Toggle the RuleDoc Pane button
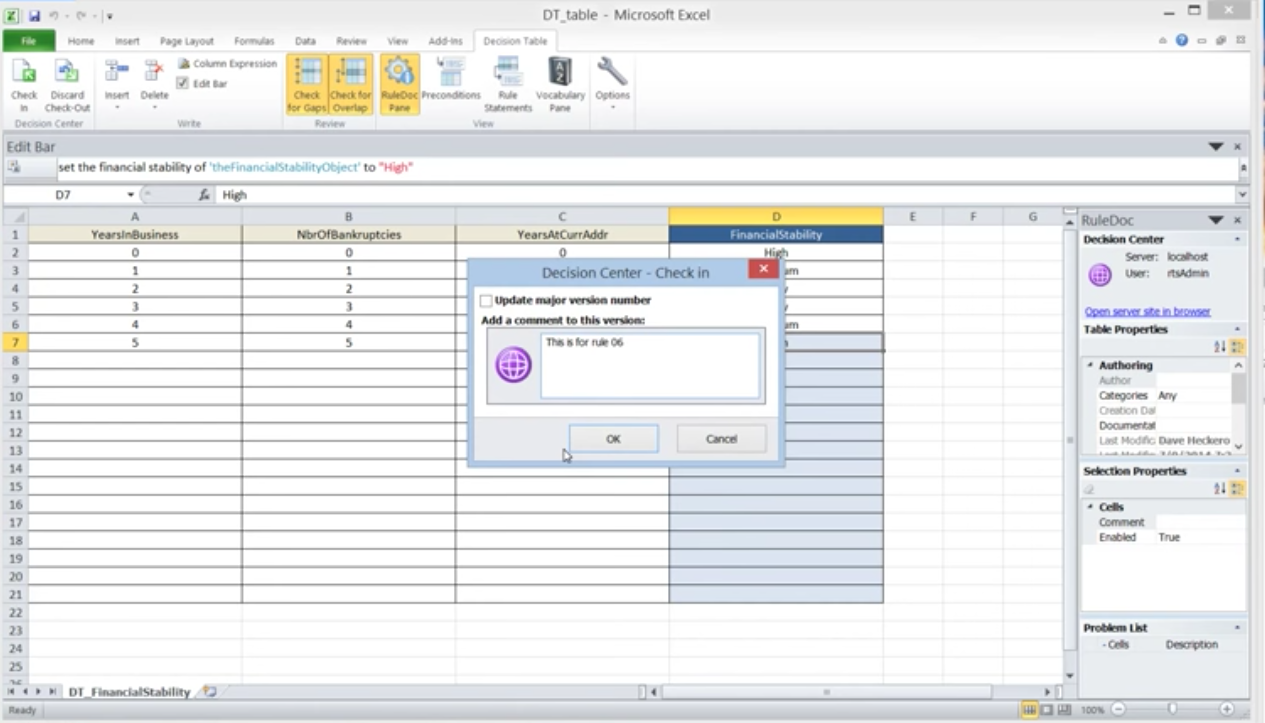The height and width of the screenshot is (723, 1265). tap(399, 84)
